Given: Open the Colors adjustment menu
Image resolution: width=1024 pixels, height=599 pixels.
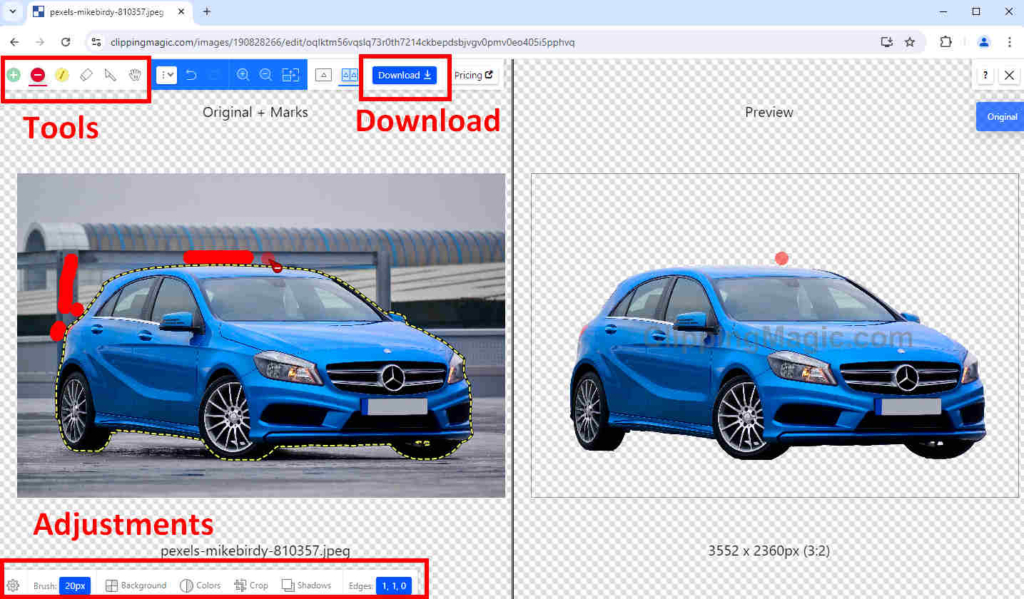Looking at the screenshot, I should coord(200,585).
